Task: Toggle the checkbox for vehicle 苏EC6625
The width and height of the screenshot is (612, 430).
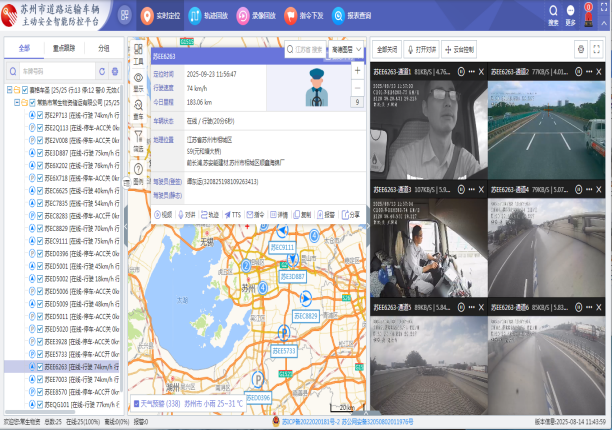Action: click(39, 190)
